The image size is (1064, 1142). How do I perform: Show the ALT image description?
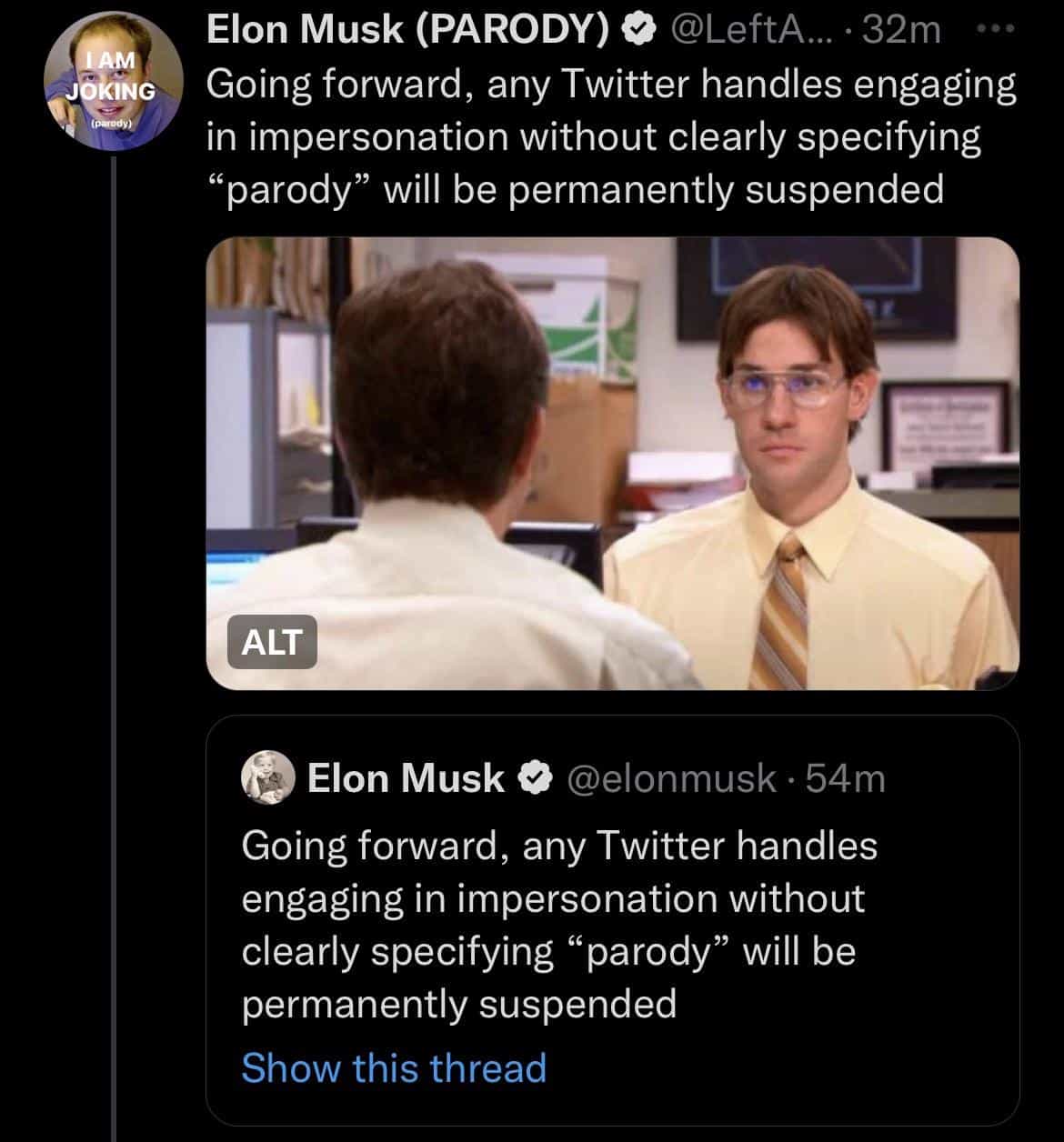tap(271, 642)
